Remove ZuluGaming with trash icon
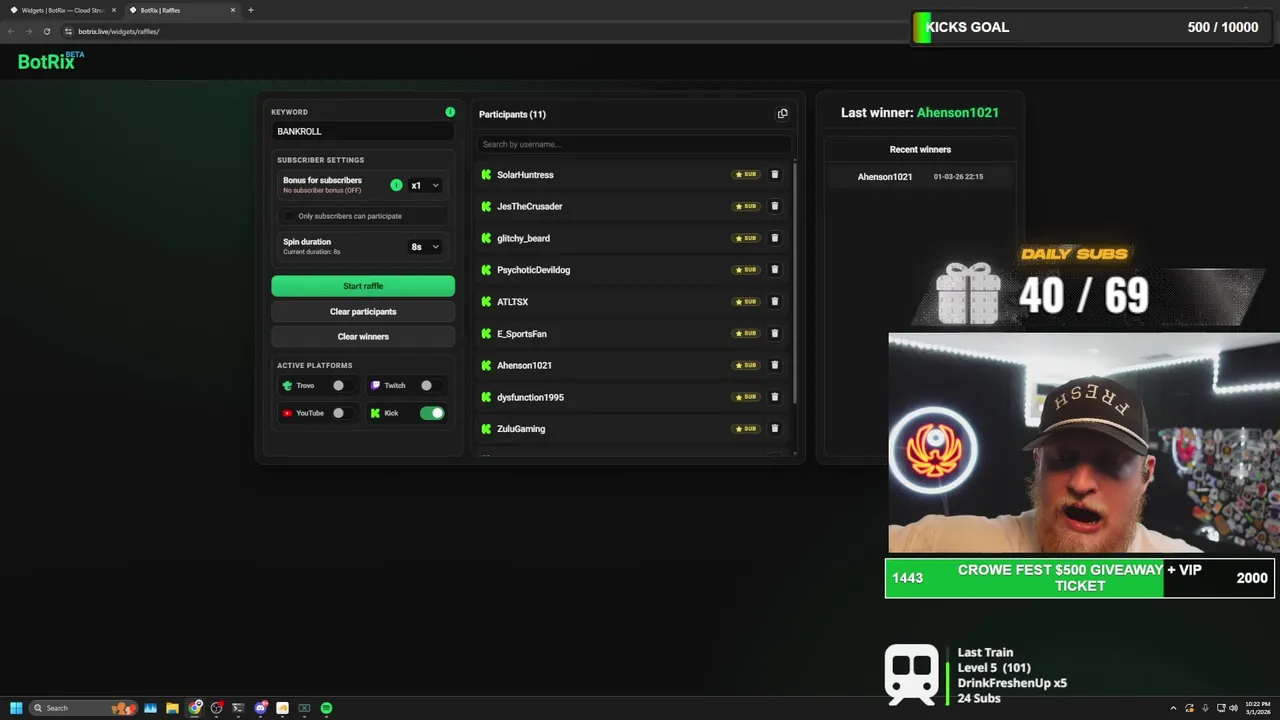Viewport: 1280px width, 720px height. 774,428
